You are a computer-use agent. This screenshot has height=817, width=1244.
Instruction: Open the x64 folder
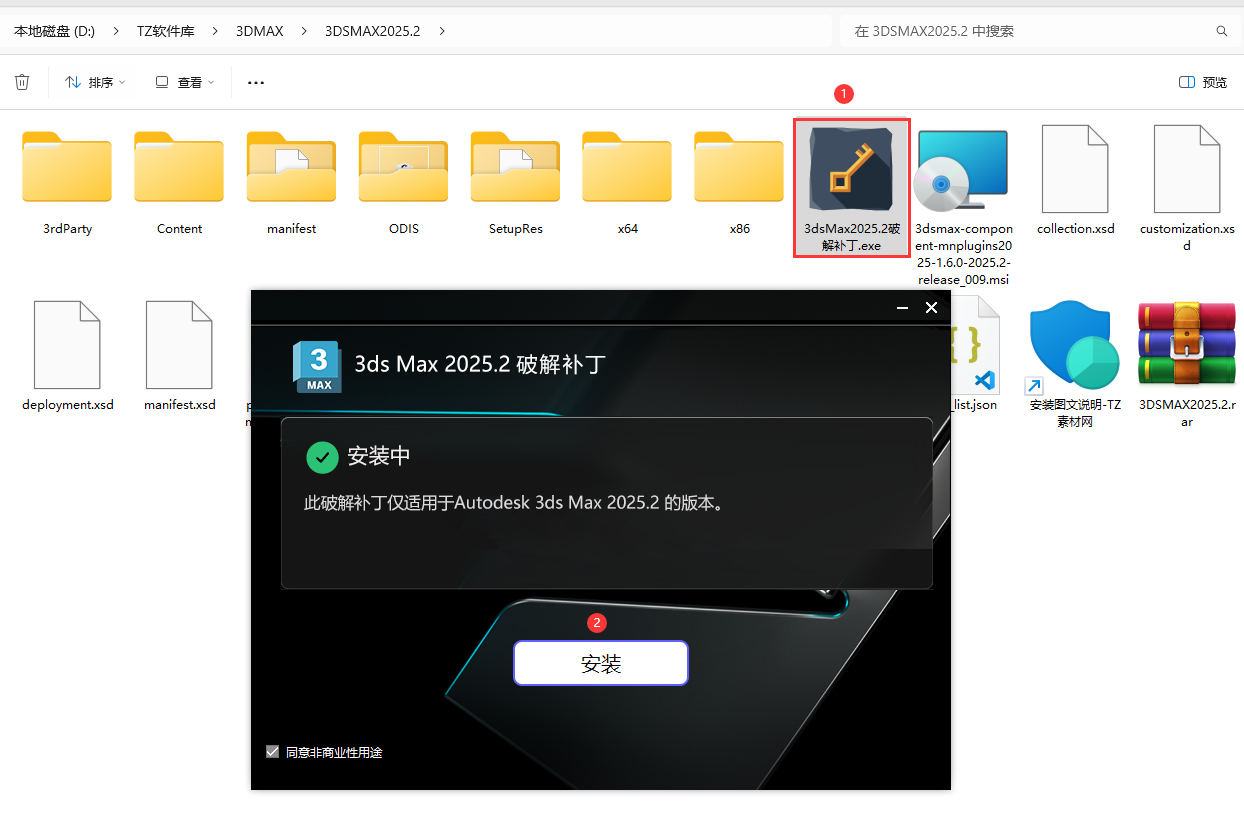(x=627, y=166)
